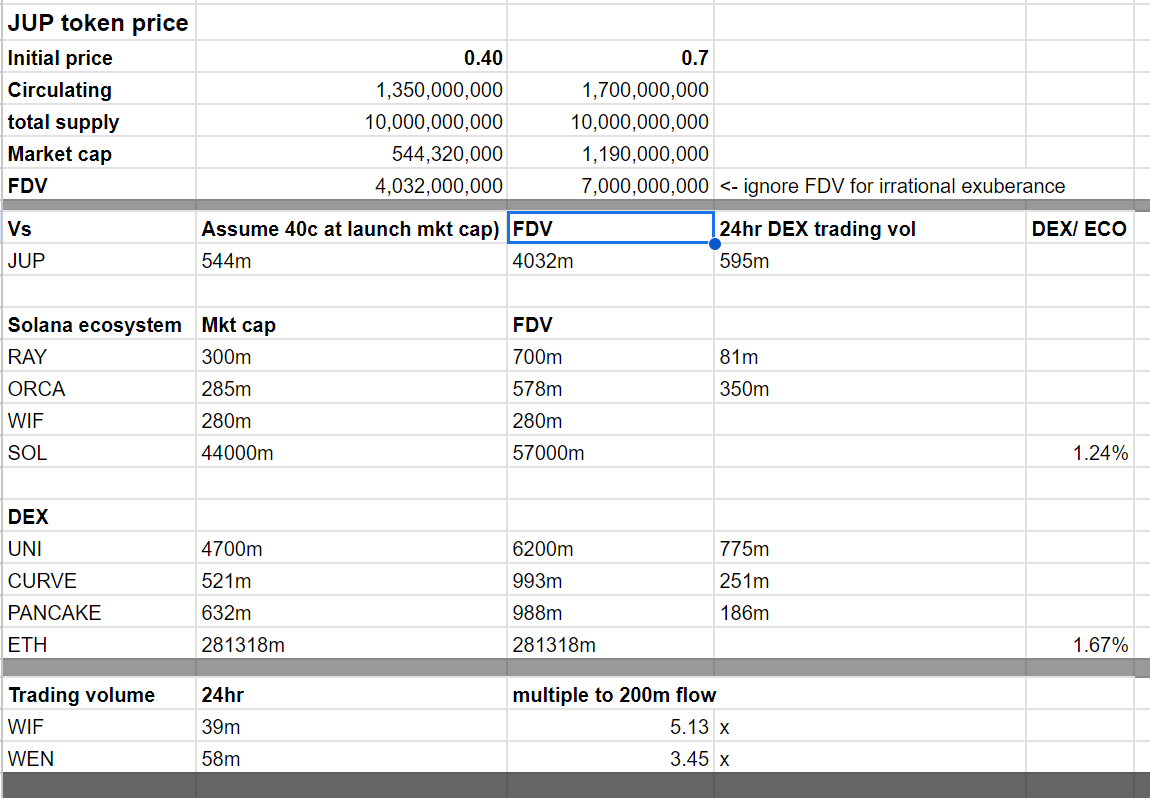
Task: Select CURVE's 251m trading volume cell
Action: (870, 580)
